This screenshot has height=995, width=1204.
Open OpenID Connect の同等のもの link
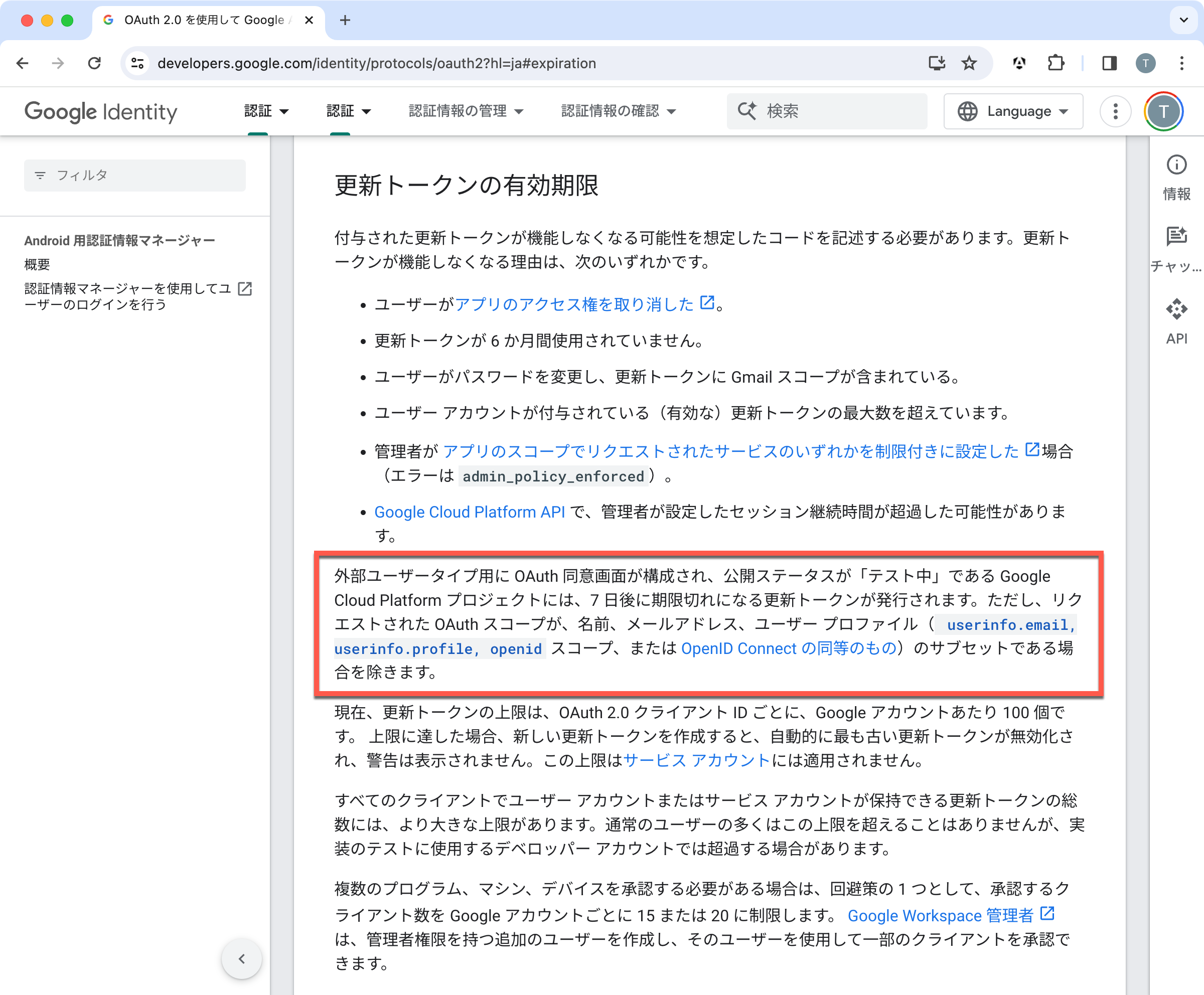pyautogui.click(x=788, y=648)
